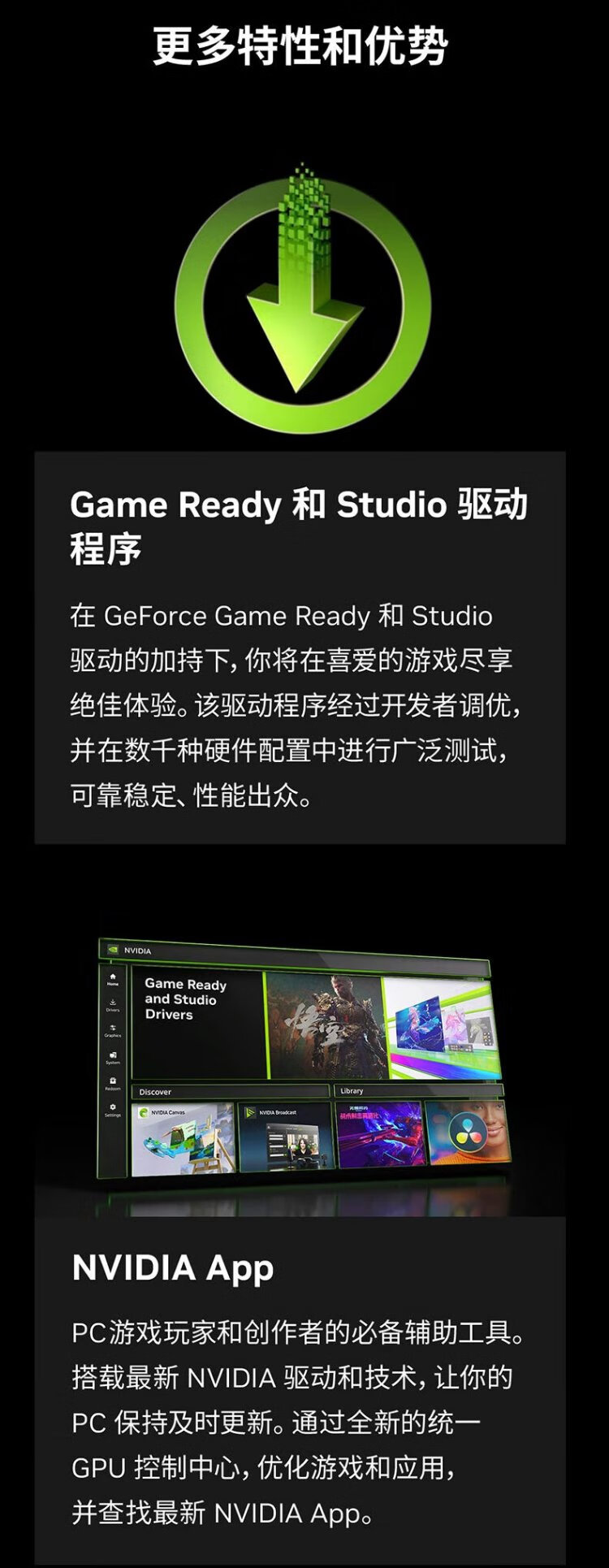This screenshot has width=609, height=1568.
Task: Select Graphics in NVIDIA app sidebar
Action: coord(113,1030)
